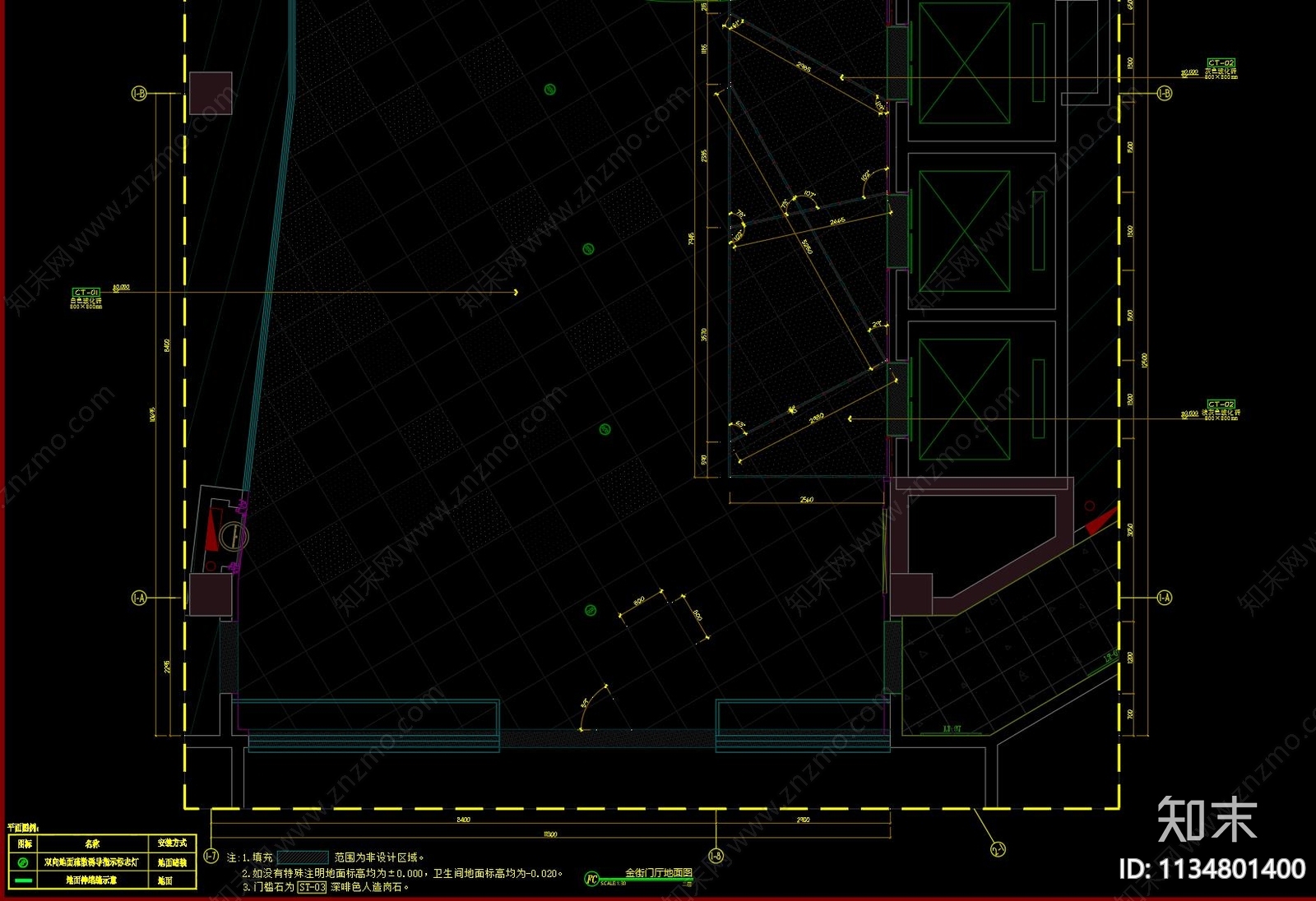This screenshot has height=901, width=1316.
Task: Select the 8400 bottom dimension text
Action: coord(463,819)
